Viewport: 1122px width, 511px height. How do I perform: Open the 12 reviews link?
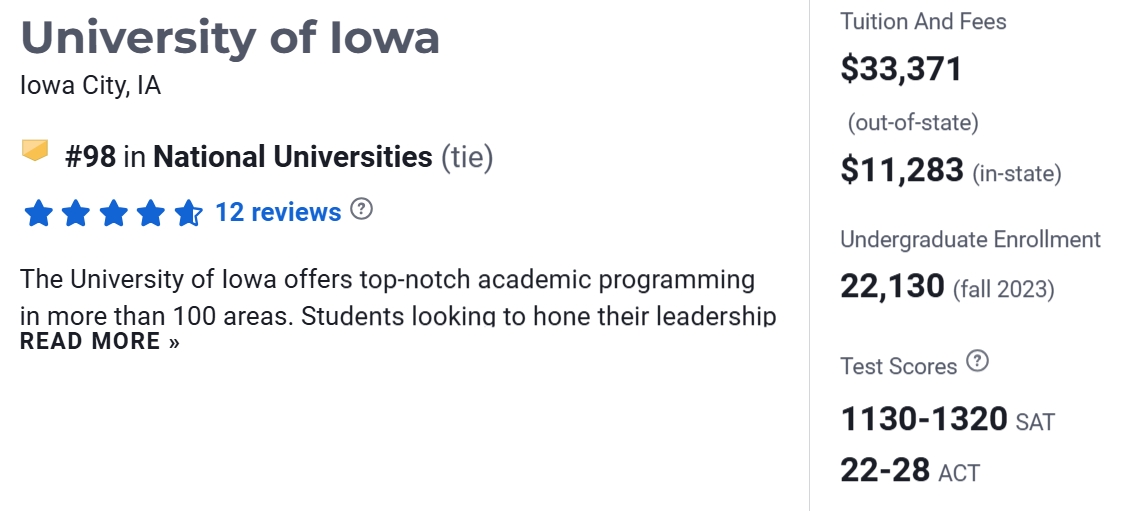point(278,212)
